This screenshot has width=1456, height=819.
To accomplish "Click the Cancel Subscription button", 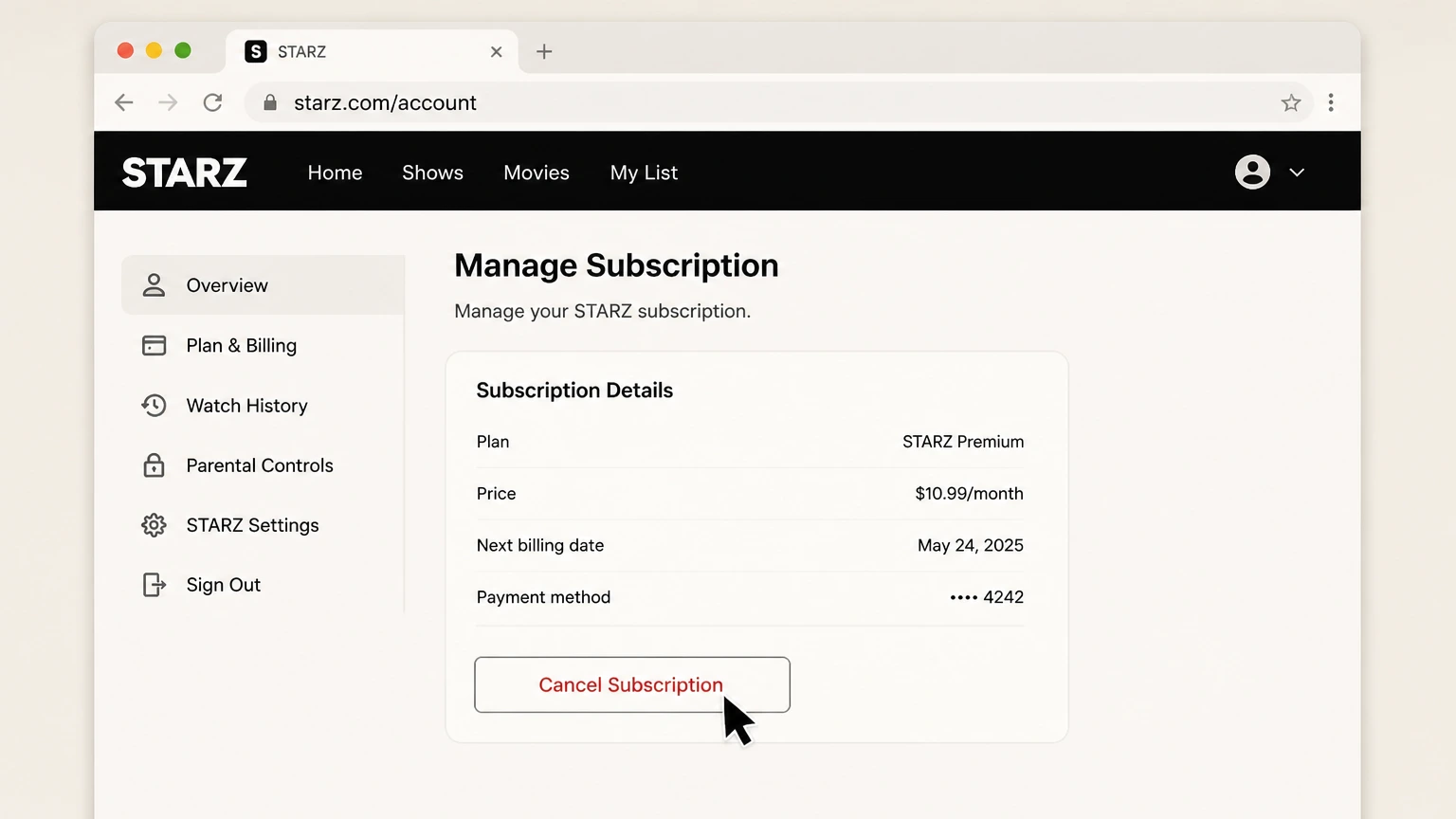I will click(632, 684).
